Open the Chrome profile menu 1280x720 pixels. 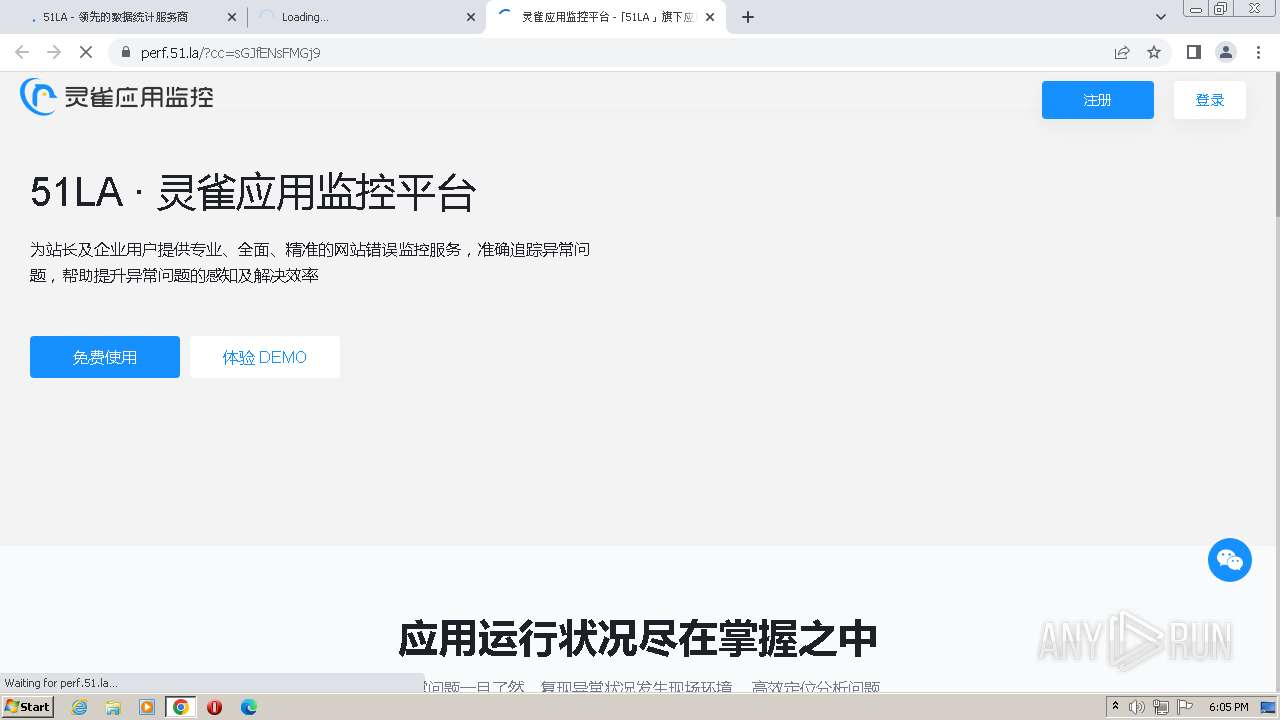pyautogui.click(x=1225, y=52)
